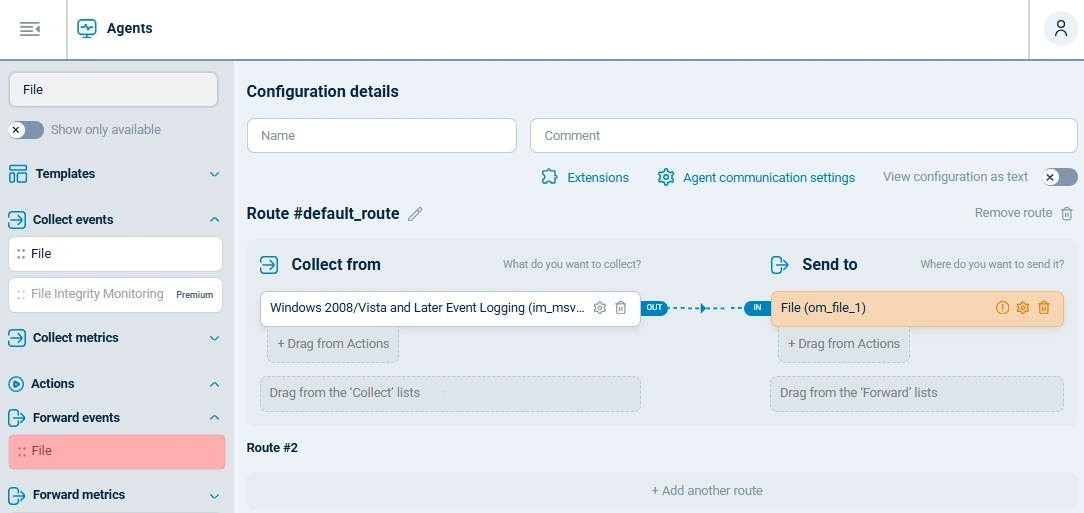This screenshot has width=1084, height=513.
Task: Click the Remove route trash icon
Action: (1067, 213)
